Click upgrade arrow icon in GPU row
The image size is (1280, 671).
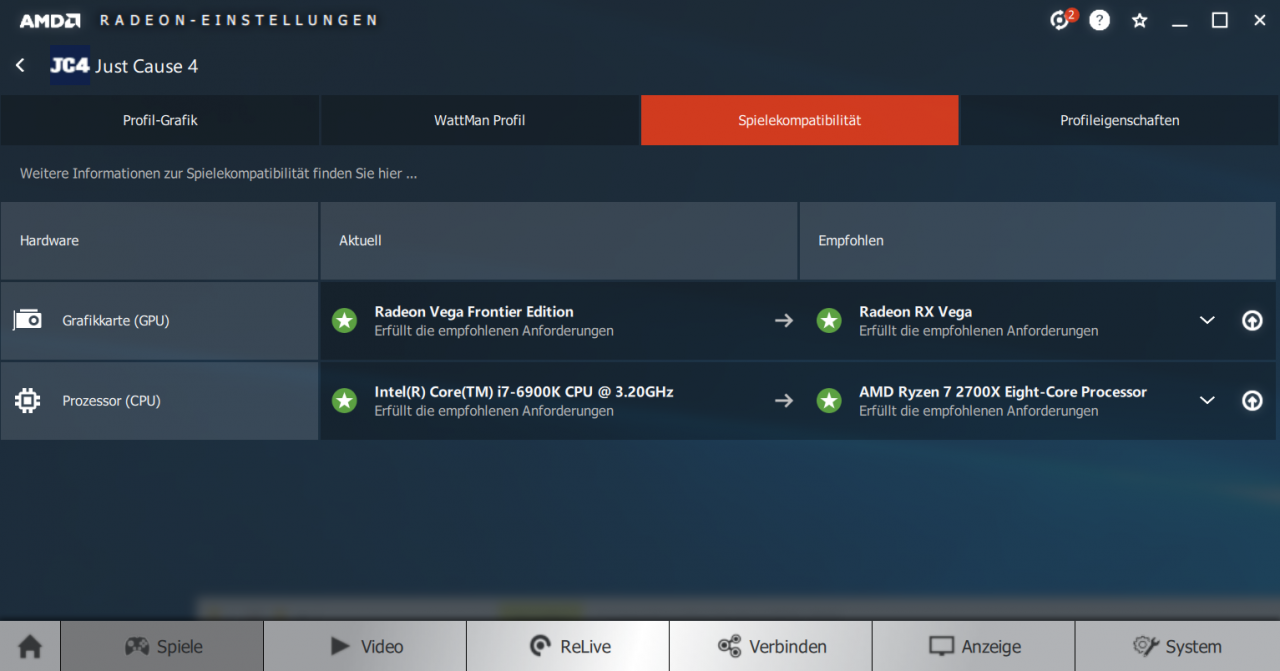point(1252,320)
